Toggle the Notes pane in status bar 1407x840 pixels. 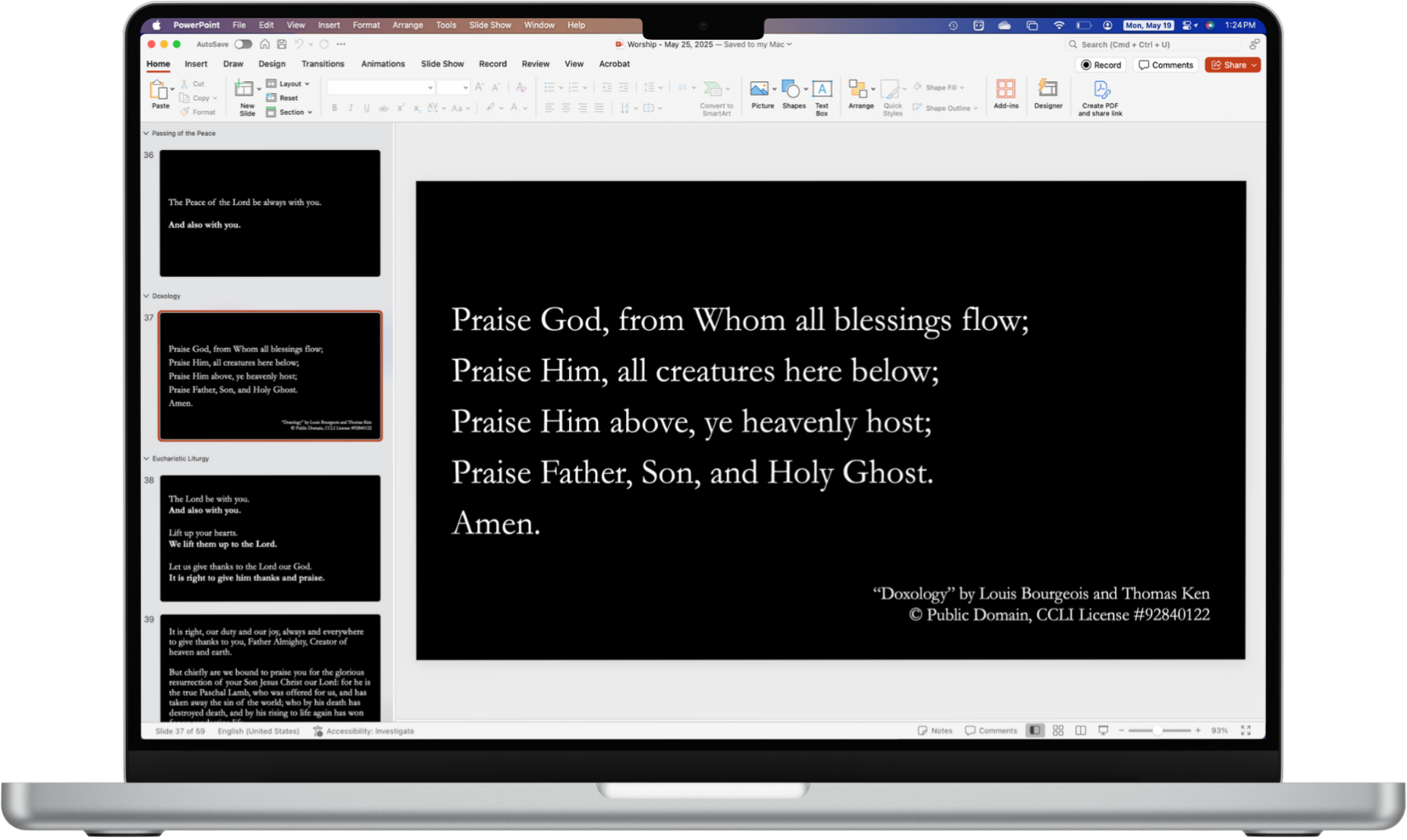(935, 731)
